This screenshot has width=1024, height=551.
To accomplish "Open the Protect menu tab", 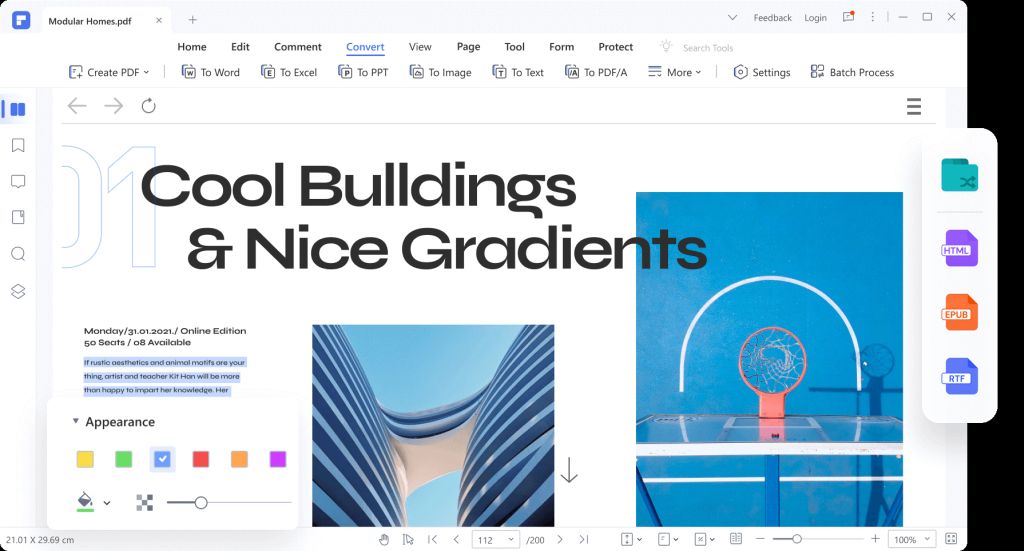I will point(615,47).
